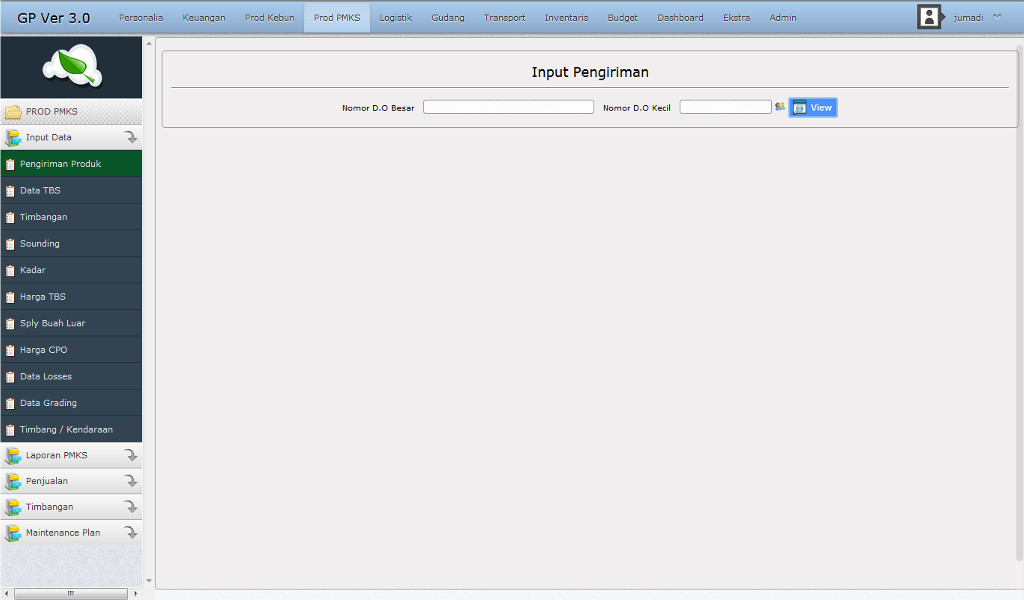This screenshot has height=600, width=1024.
Task: Open Sply Buah Luar entry
Action: pos(71,323)
